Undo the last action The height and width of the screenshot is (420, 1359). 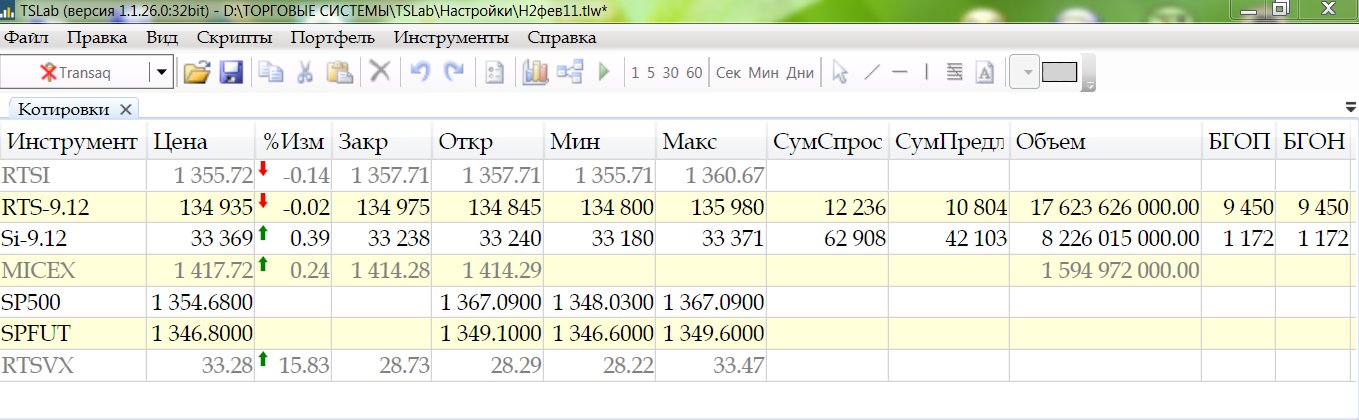(x=420, y=72)
